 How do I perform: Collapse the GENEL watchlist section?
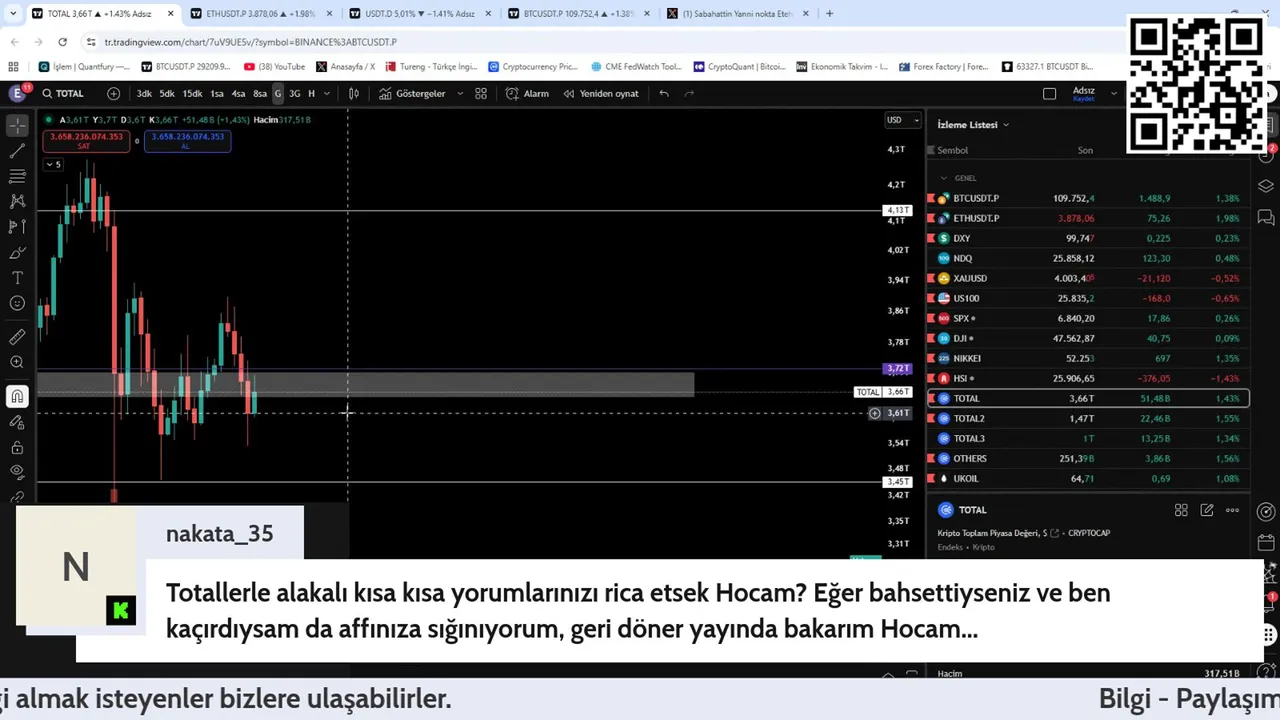[x=943, y=178]
